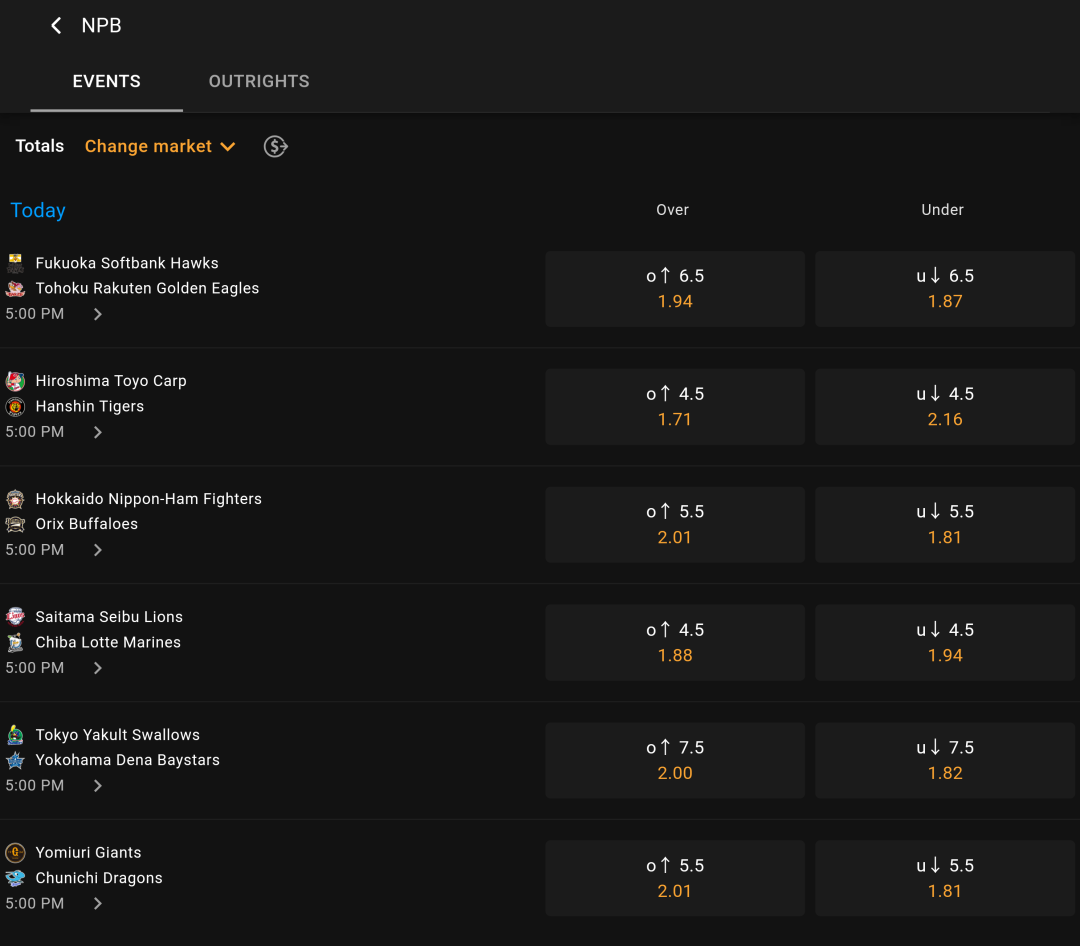Image resolution: width=1080 pixels, height=946 pixels.
Task: Open Orix Buffaloes team name
Action: tap(87, 524)
